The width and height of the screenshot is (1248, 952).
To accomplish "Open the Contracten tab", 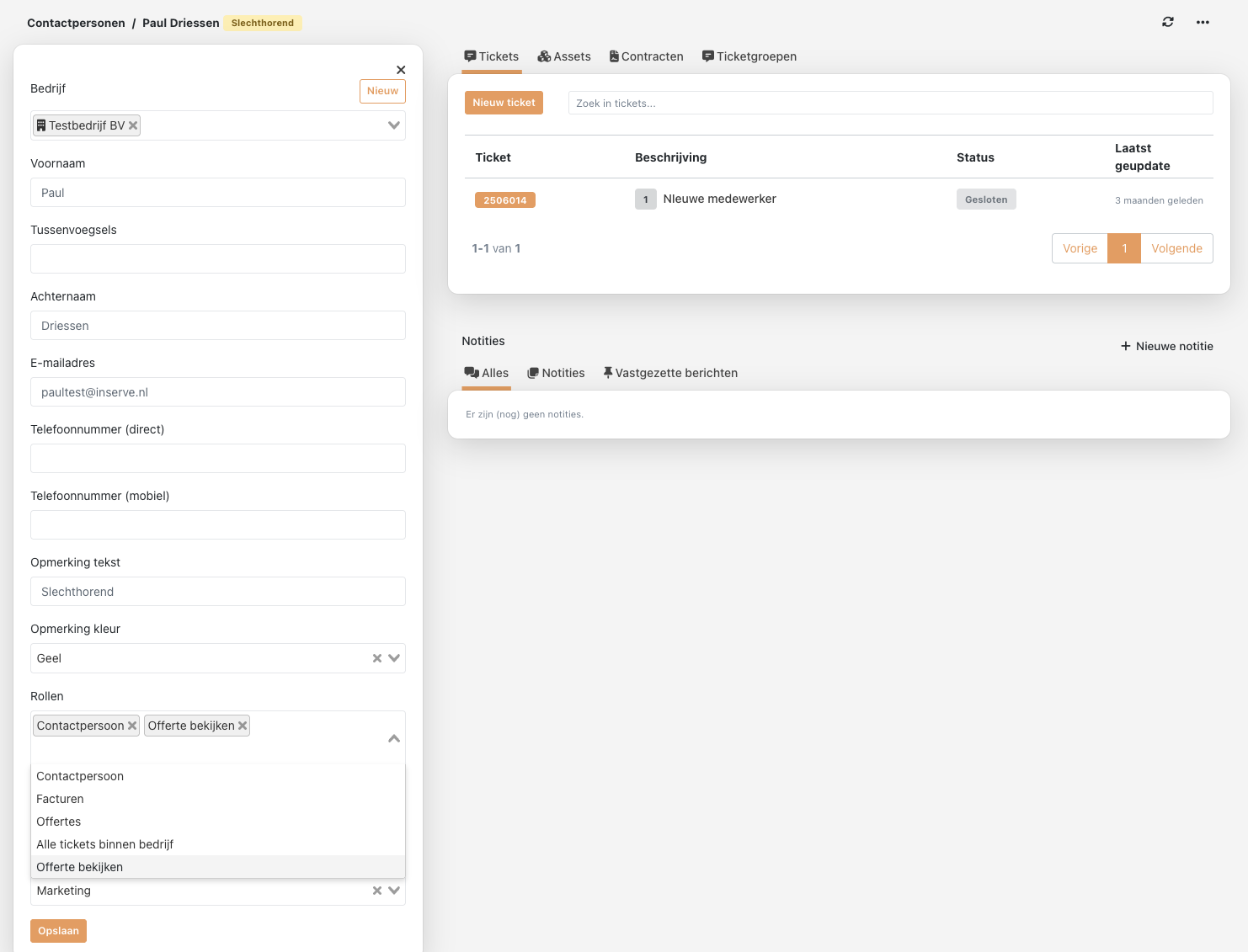I will coord(646,56).
